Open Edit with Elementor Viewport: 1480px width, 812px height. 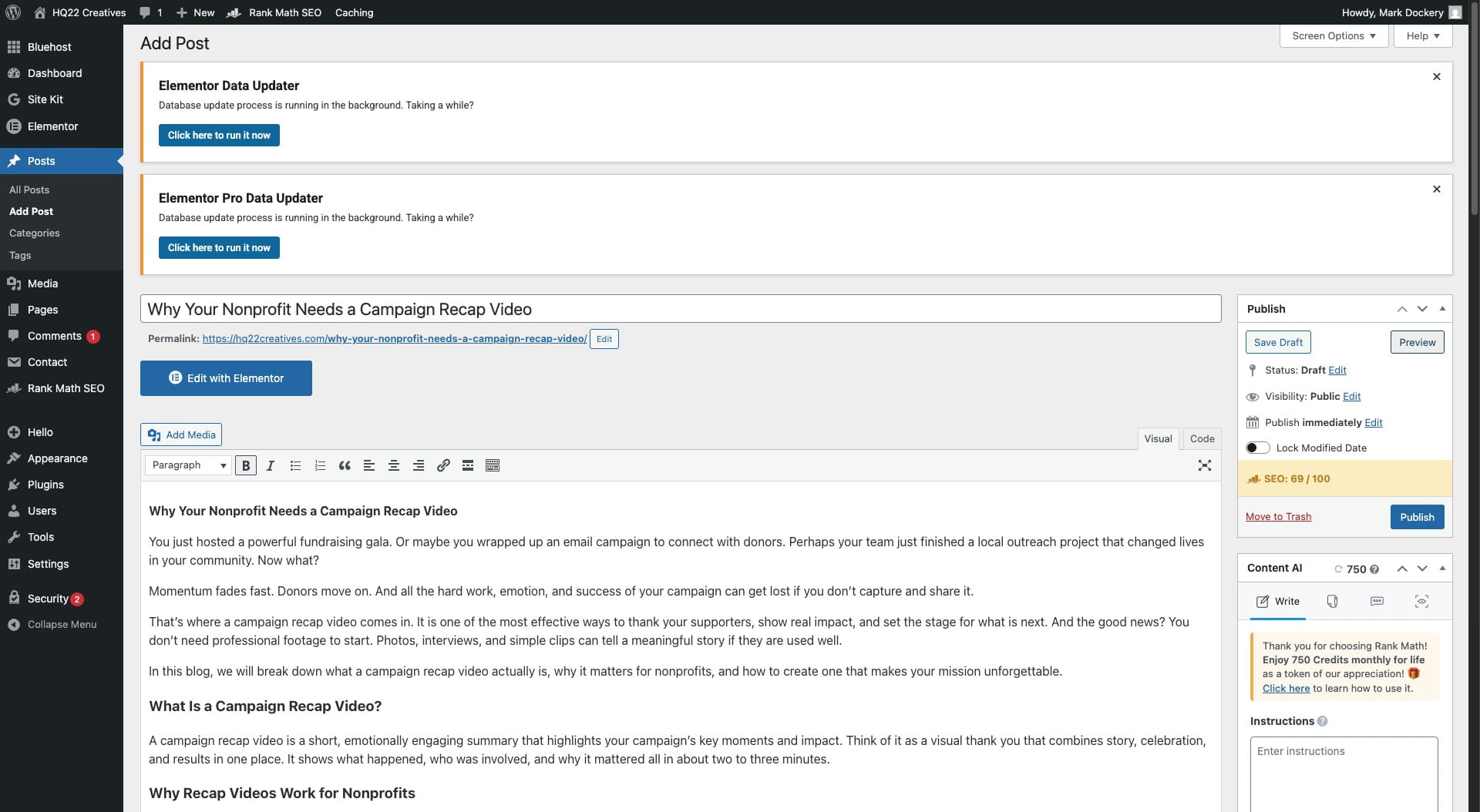point(226,378)
